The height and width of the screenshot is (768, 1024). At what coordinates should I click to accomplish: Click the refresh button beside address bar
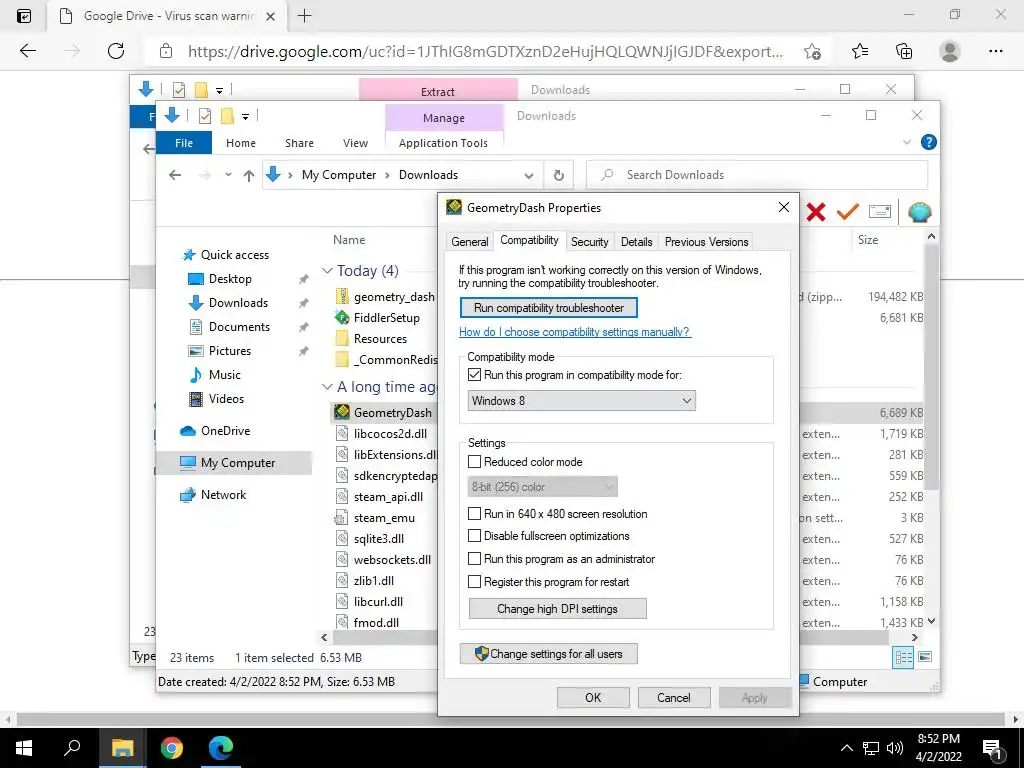pos(558,175)
